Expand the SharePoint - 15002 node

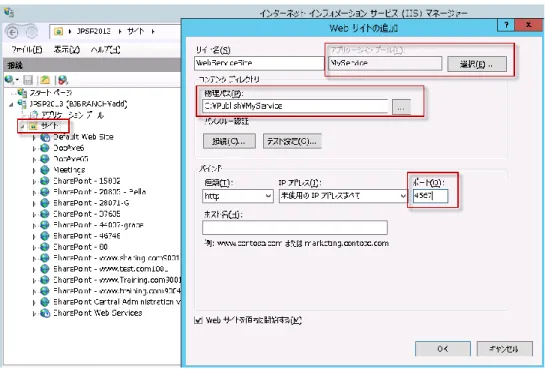tap(34, 182)
